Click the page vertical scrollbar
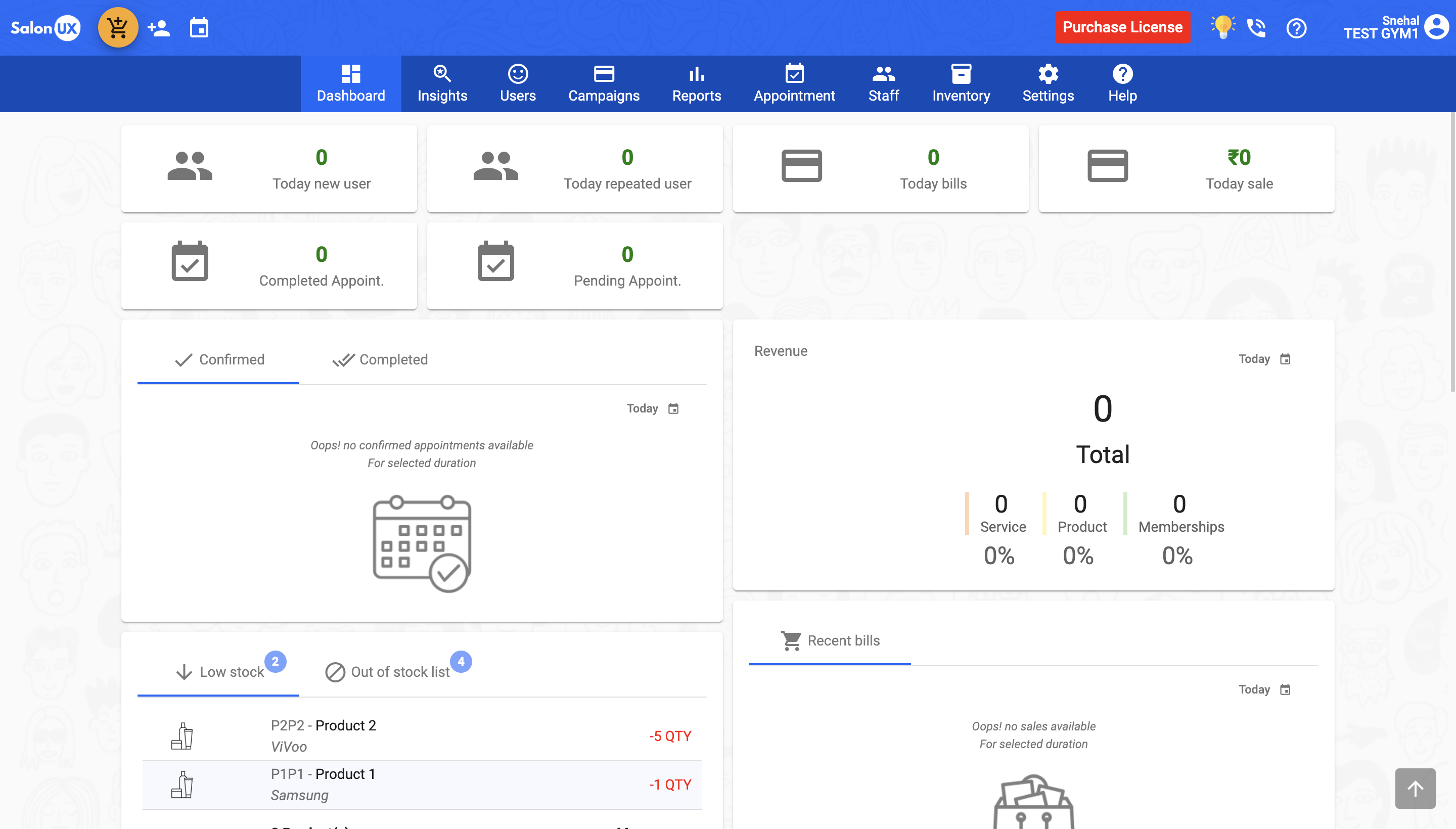 point(1452,251)
